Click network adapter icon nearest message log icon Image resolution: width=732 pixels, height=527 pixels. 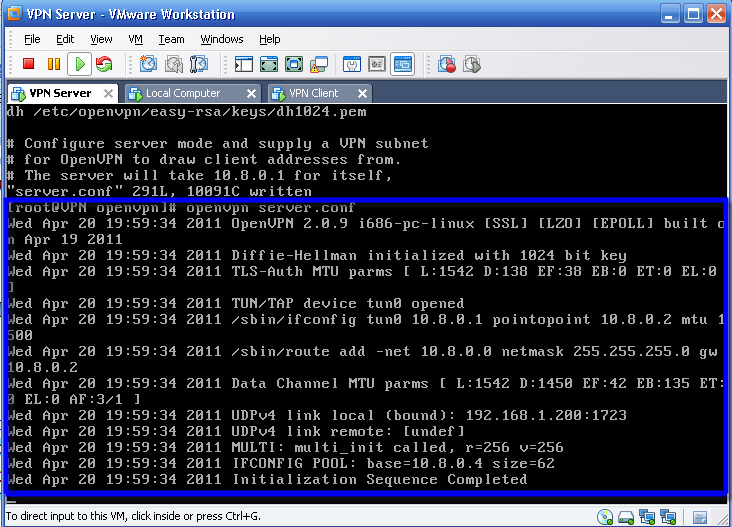pos(668,517)
